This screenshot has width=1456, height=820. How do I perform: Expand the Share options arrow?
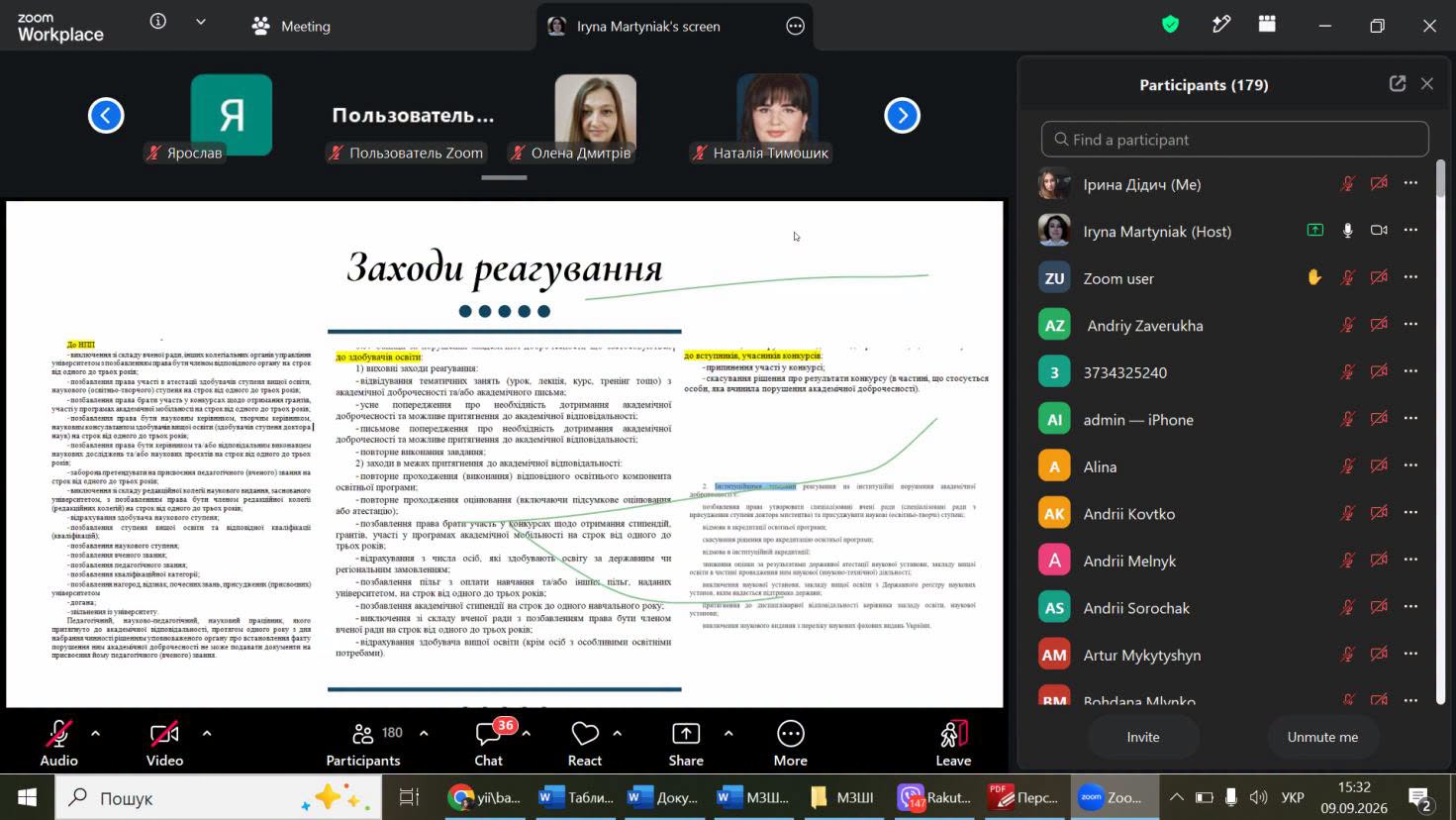tap(728, 734)
